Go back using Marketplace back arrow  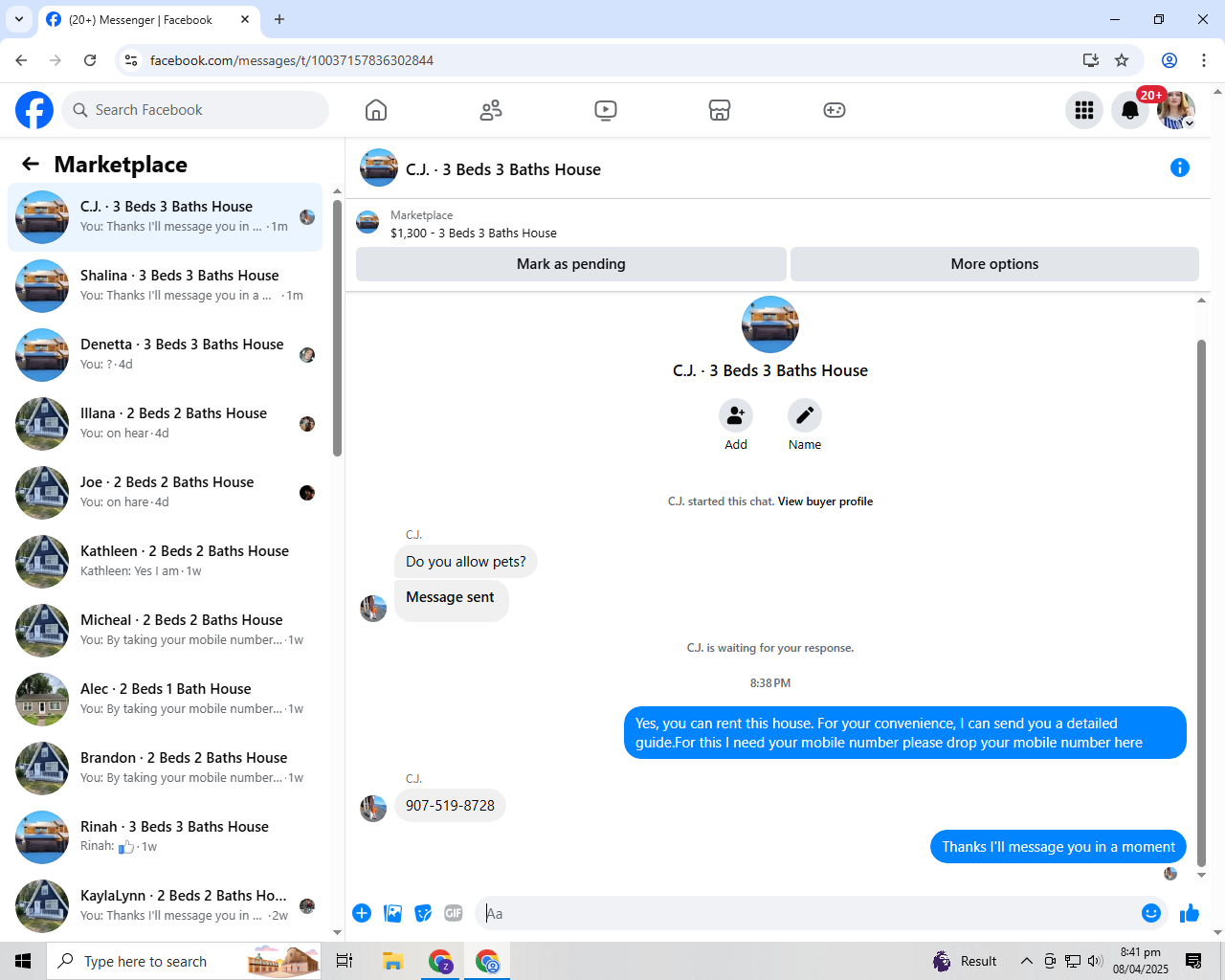31,165
